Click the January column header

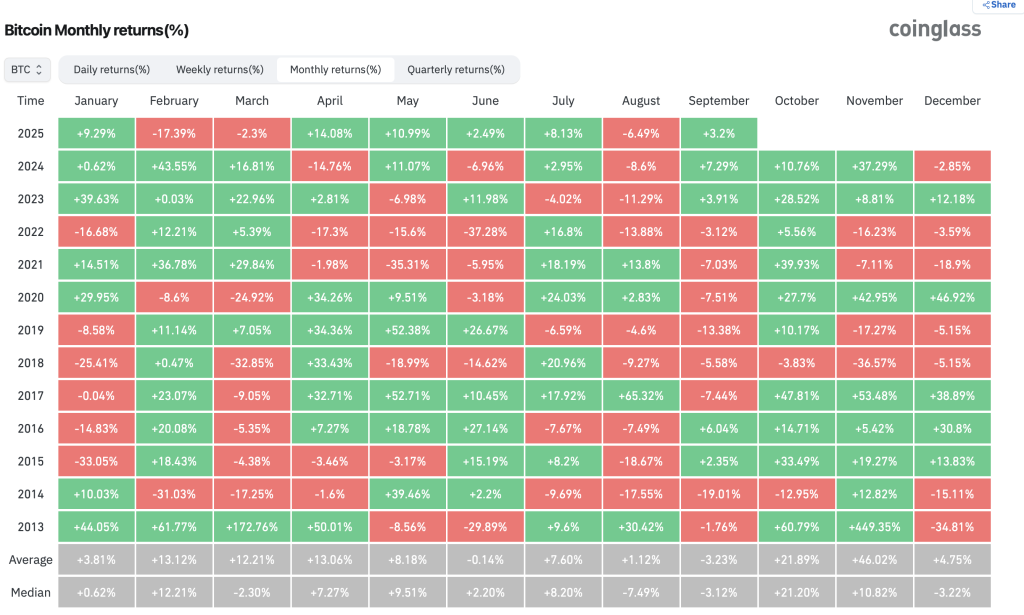[96, 101]
